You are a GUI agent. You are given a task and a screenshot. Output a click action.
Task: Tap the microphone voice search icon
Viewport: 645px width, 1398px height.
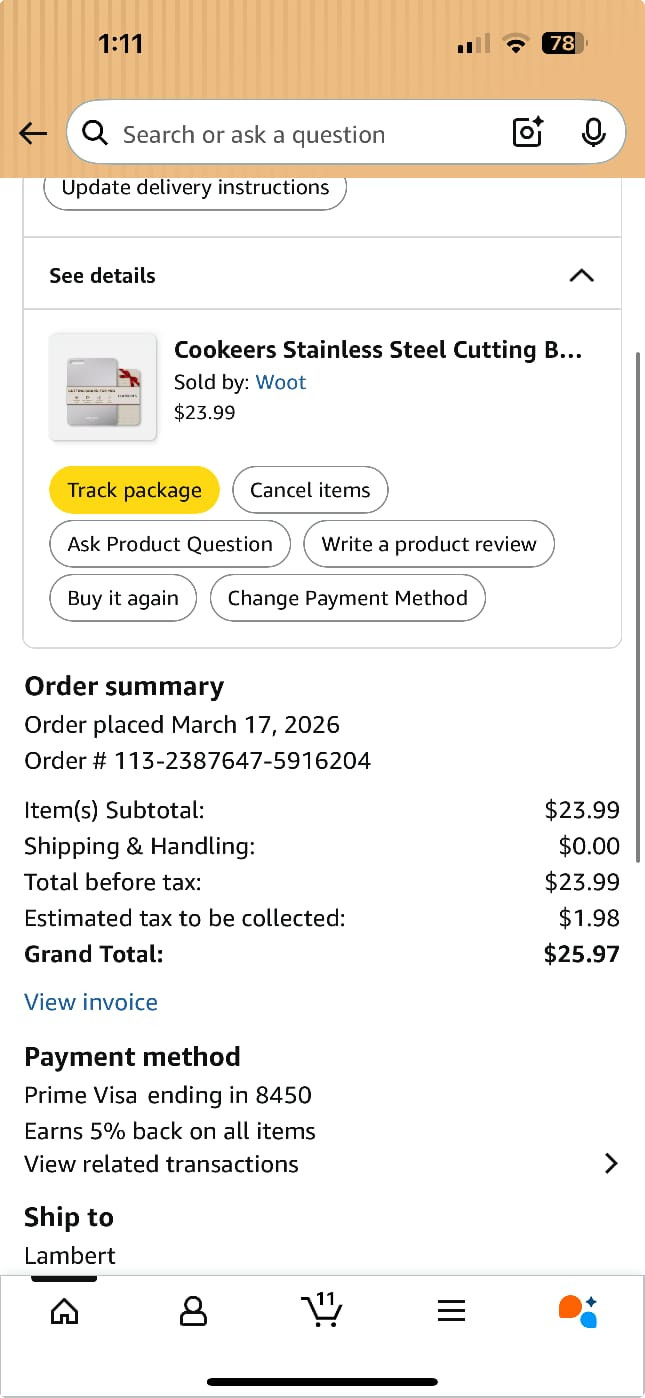593,133
